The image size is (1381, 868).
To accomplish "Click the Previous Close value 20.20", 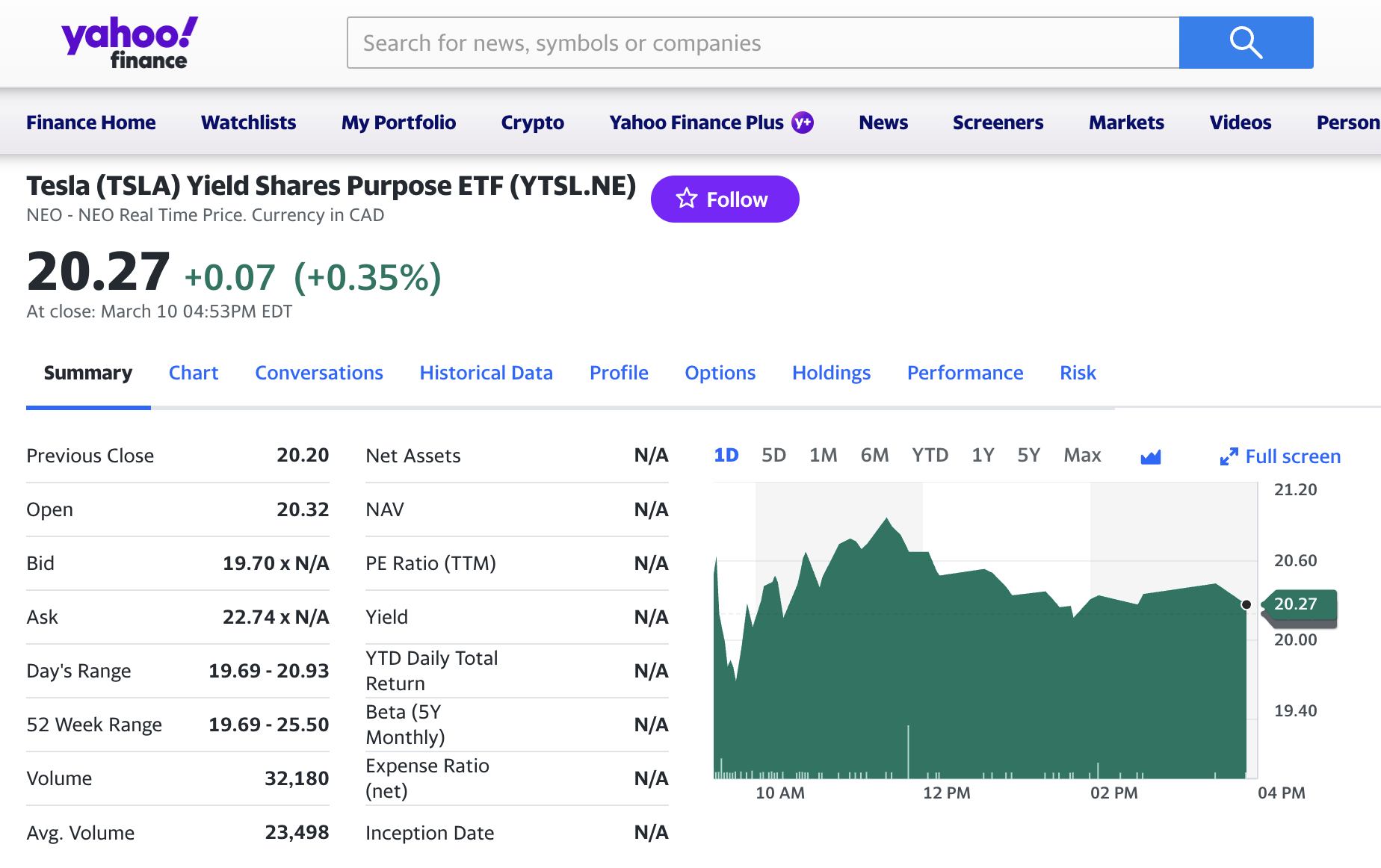I will point(303,455).
